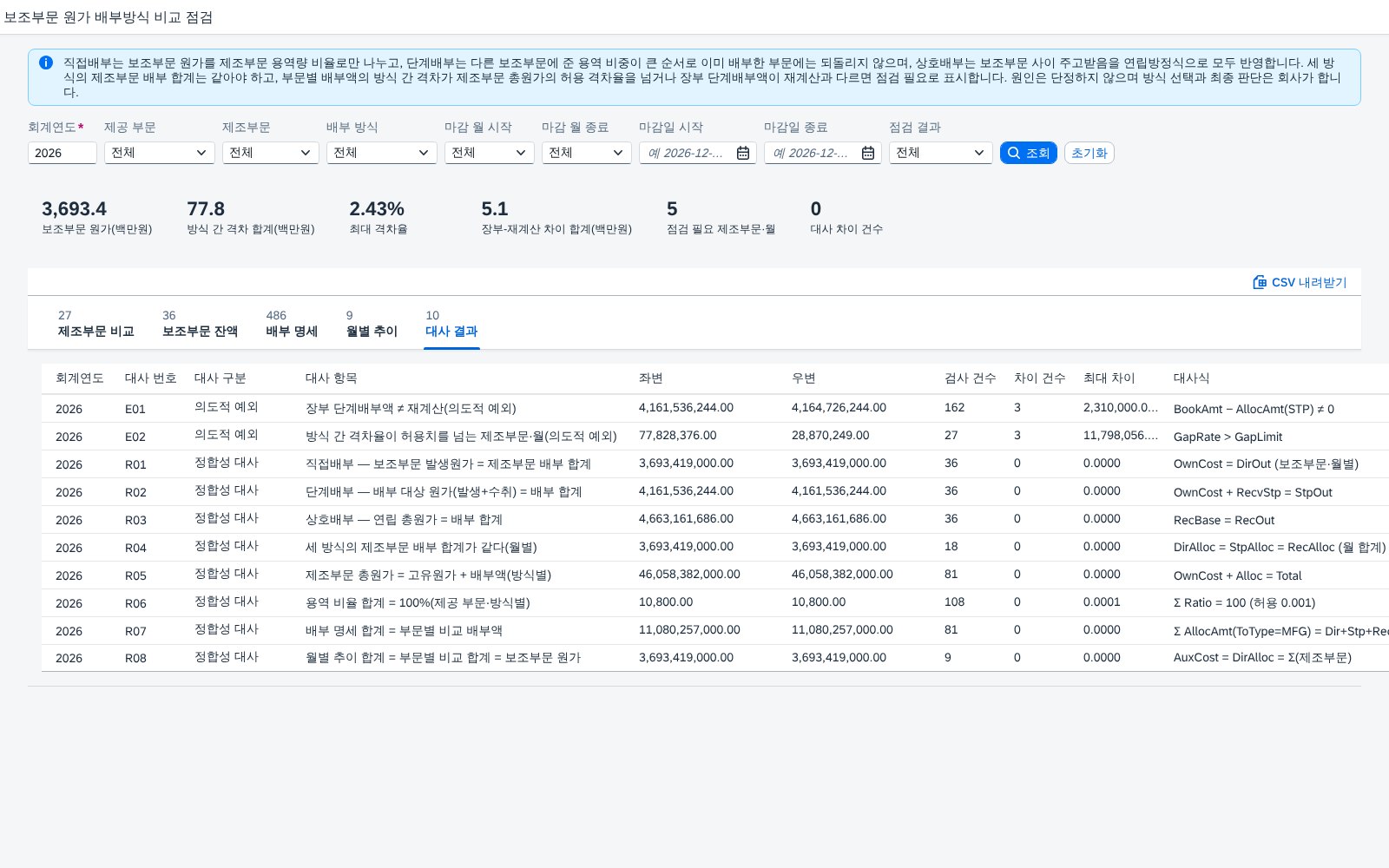Click the 회계연도 input field
The image size is (1389, 868).
[x=63, y=153]
